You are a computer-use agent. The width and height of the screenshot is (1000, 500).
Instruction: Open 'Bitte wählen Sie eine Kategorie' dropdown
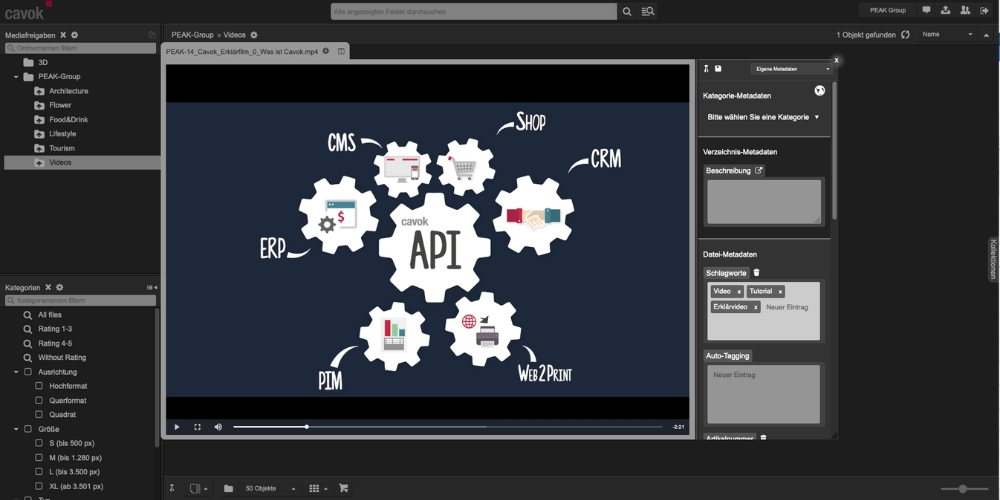click(x=763, y=117)
